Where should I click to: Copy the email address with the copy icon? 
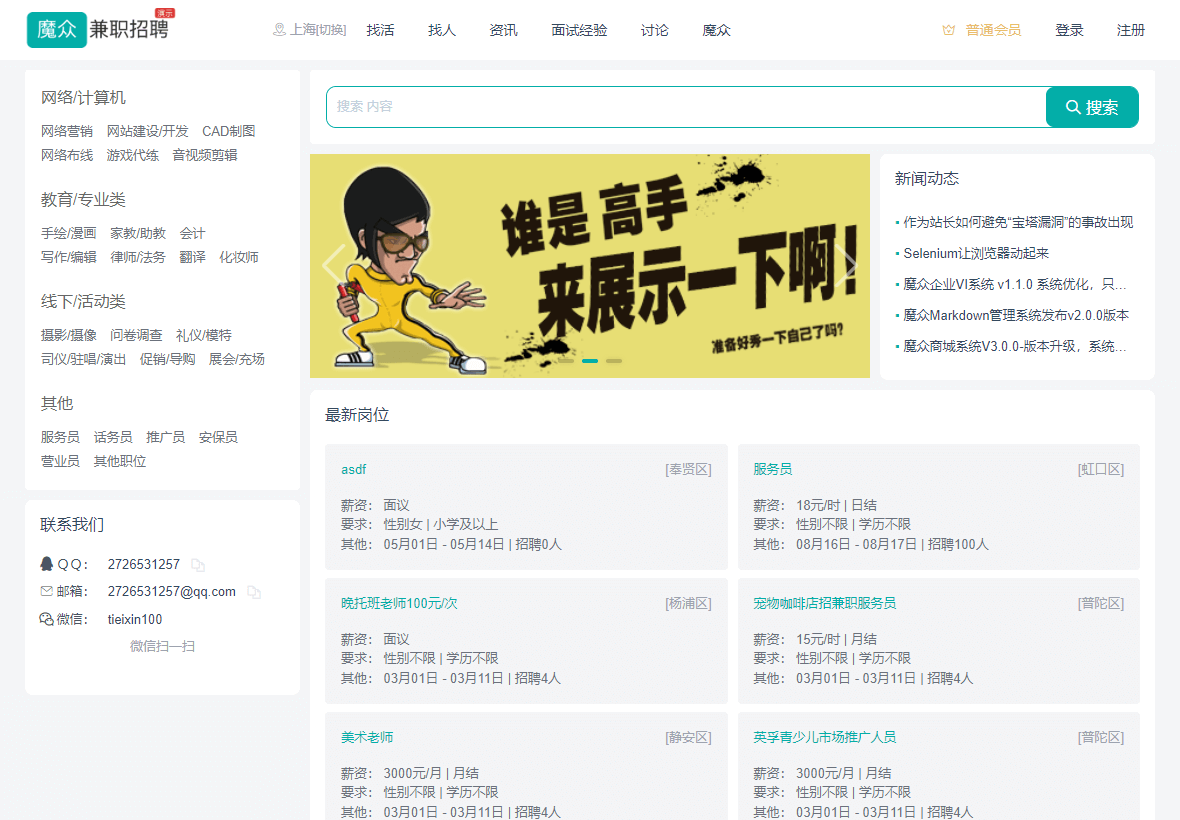pos(254,592)
